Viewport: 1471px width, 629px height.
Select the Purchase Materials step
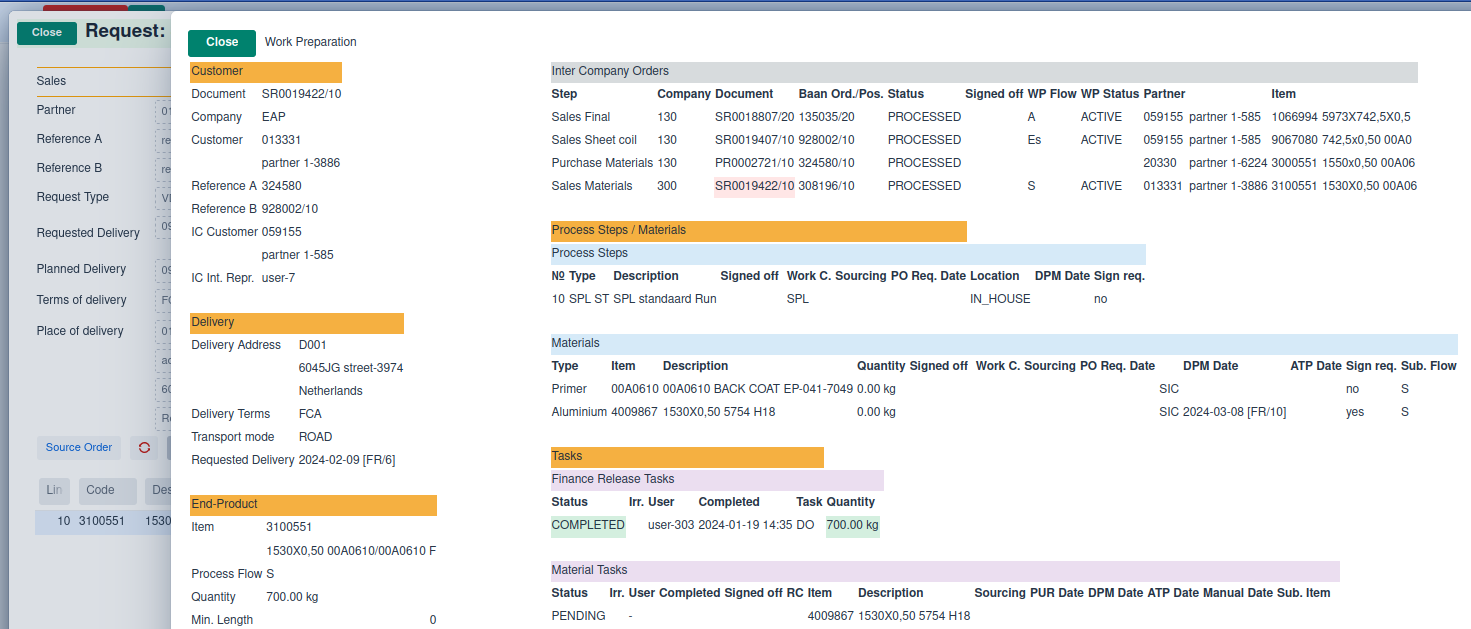point(602,163)
